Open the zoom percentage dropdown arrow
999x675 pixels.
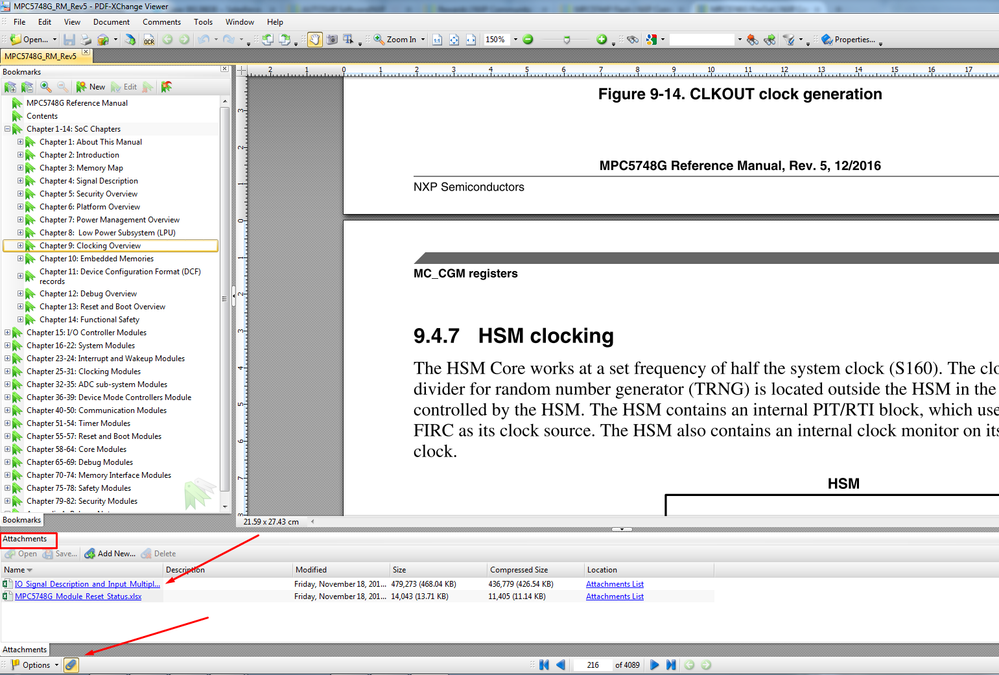[515, 40]
